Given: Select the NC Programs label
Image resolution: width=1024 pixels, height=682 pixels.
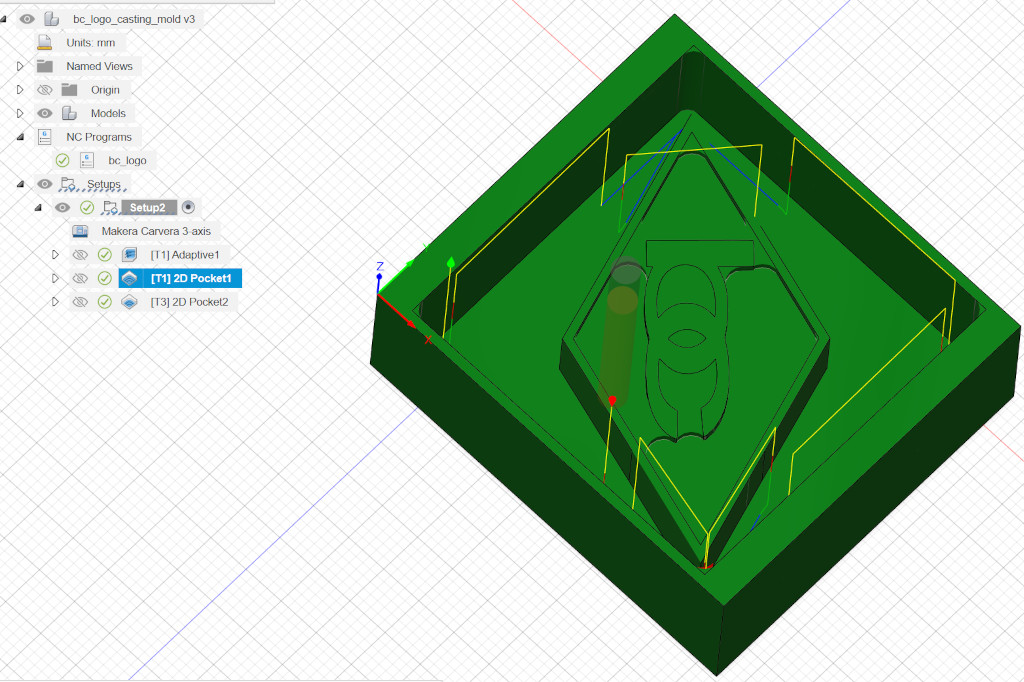Looking at the screenshot, I should pyautogui.click(x=99, y=137).
